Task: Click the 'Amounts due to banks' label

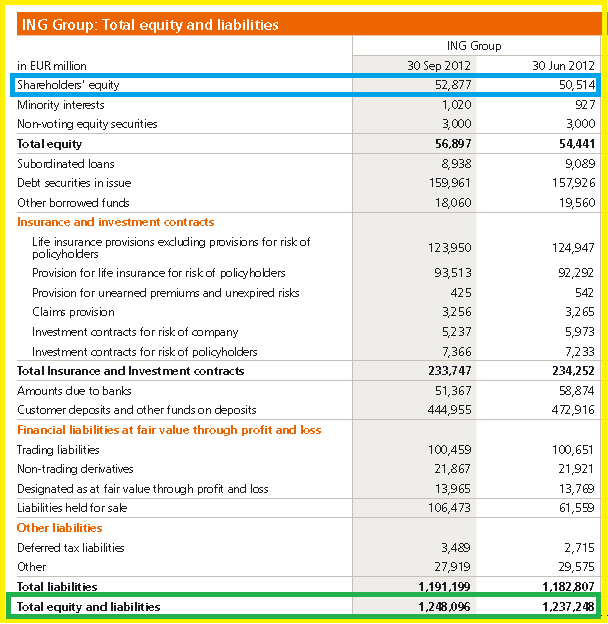Action: point(74,391)
